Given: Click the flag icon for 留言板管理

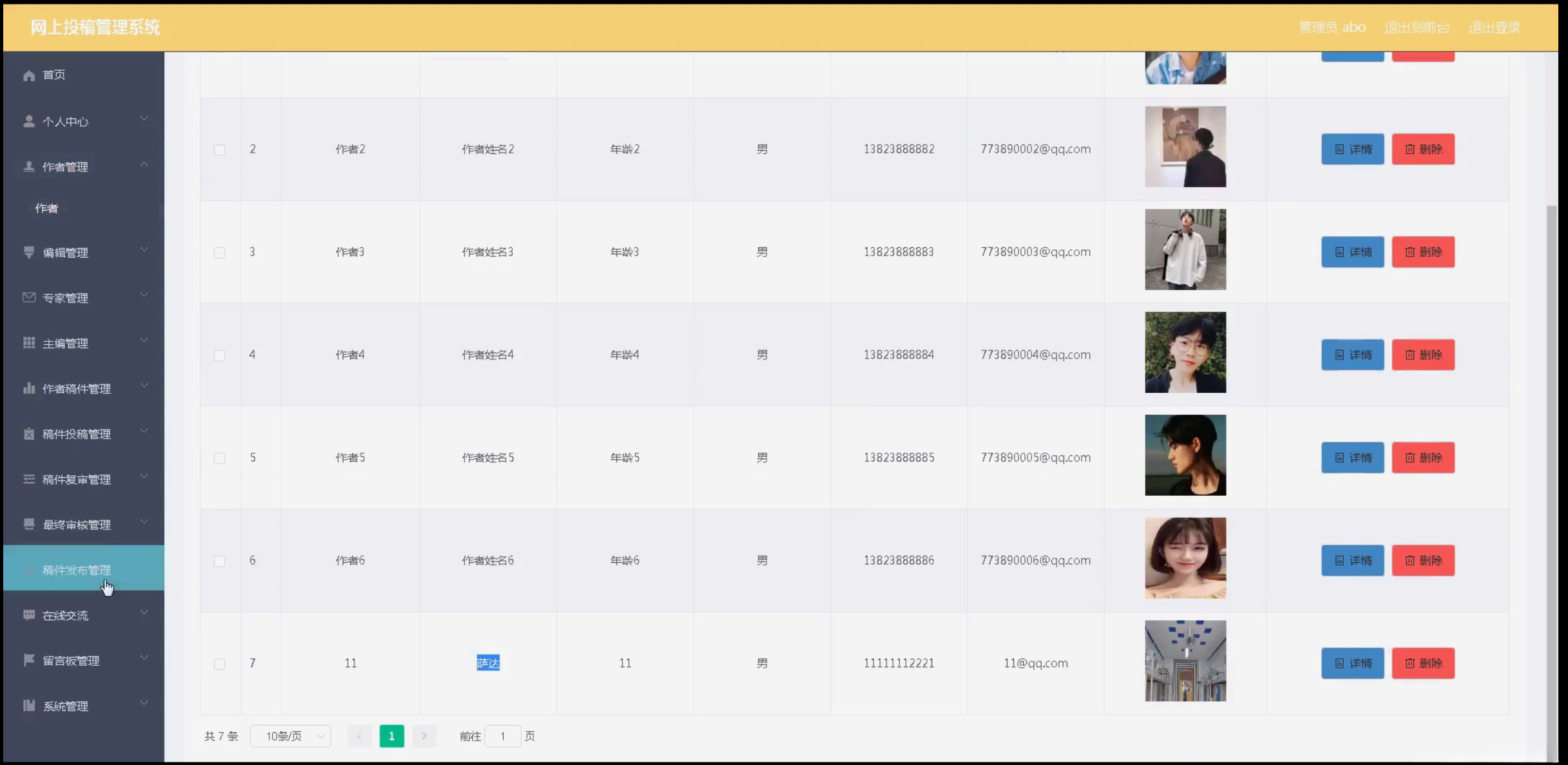Looking at the screenshot, I should click(29, 660).
